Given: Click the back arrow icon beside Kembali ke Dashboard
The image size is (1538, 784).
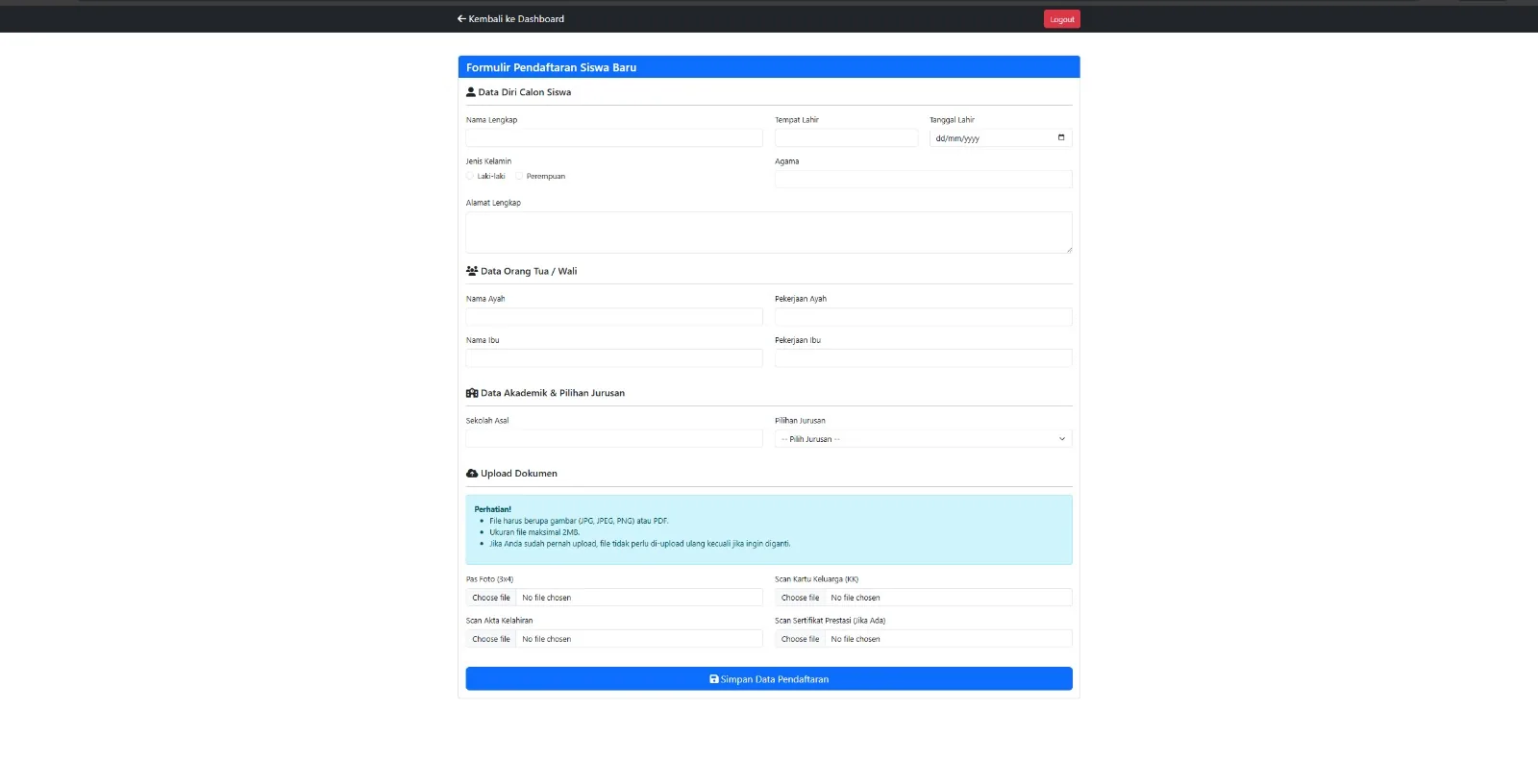Looking at the screenshot, I should coord(461,18).
